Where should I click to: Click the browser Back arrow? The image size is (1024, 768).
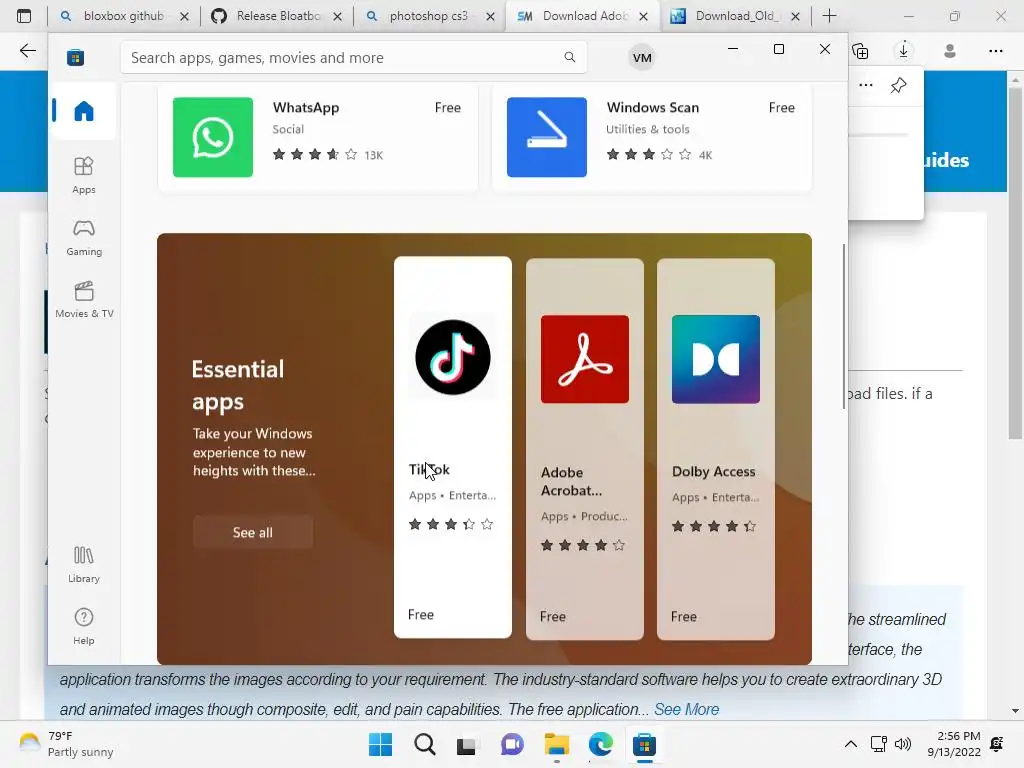pos(27,51)
